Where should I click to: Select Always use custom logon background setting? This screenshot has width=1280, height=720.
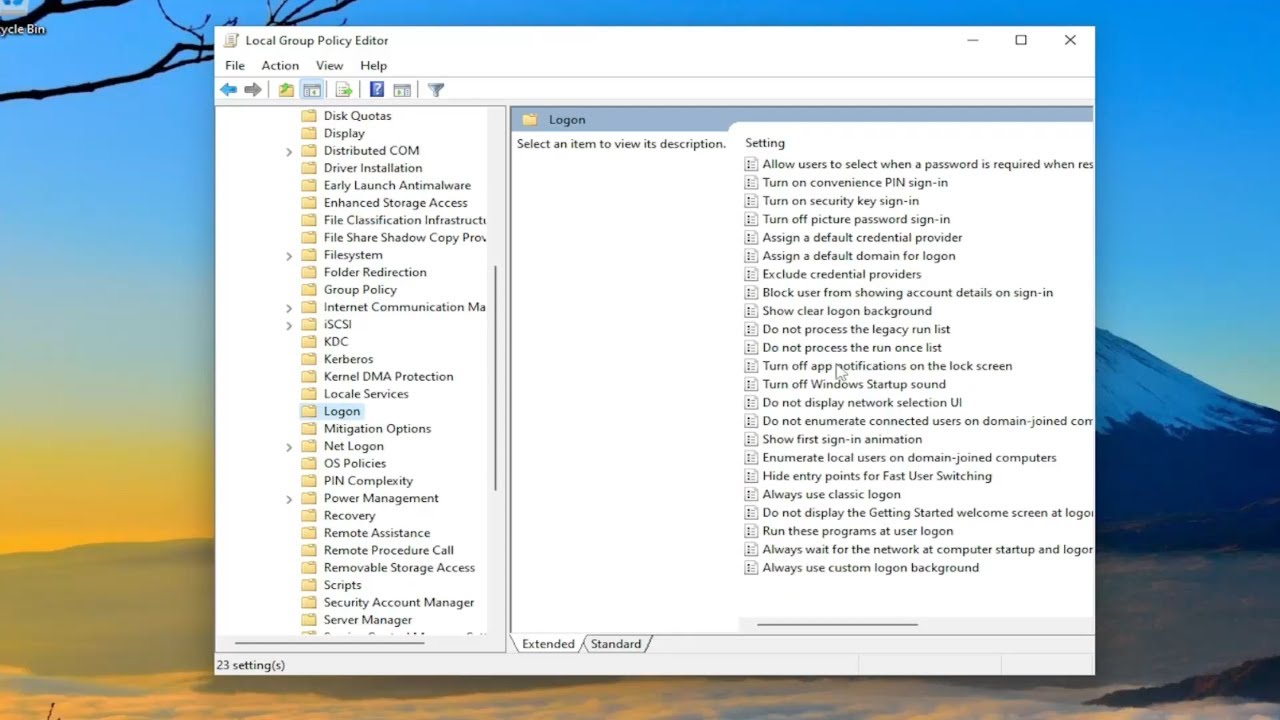[x=870, y=568]
